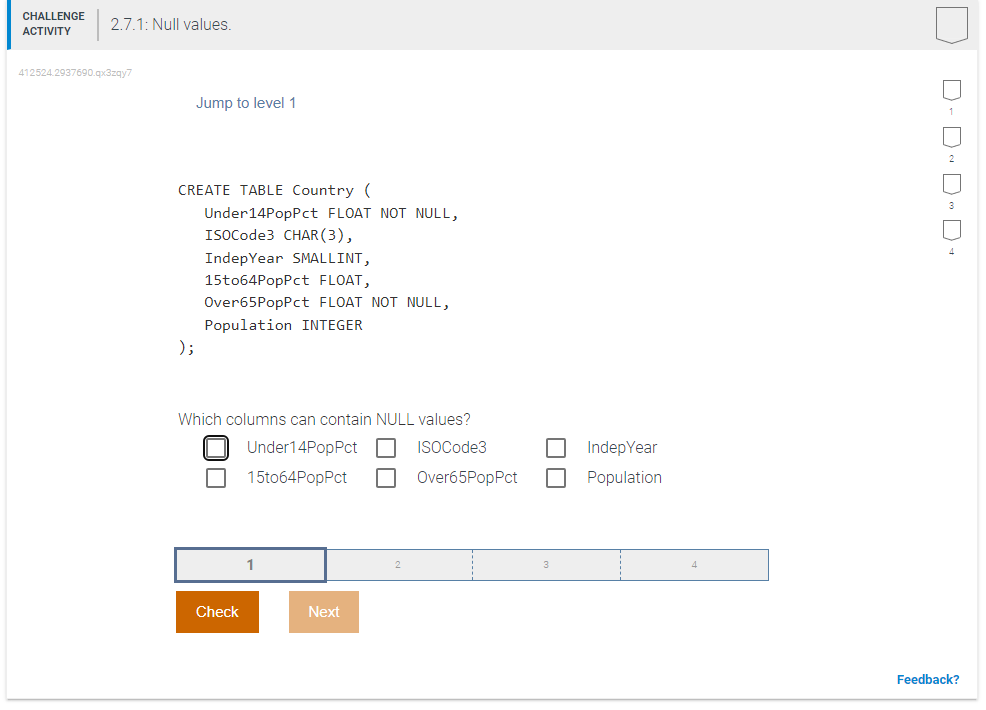Check the Population checkbox
This screenshot has width=986, height=710.
pyautogui.click(x=556, y=477)
